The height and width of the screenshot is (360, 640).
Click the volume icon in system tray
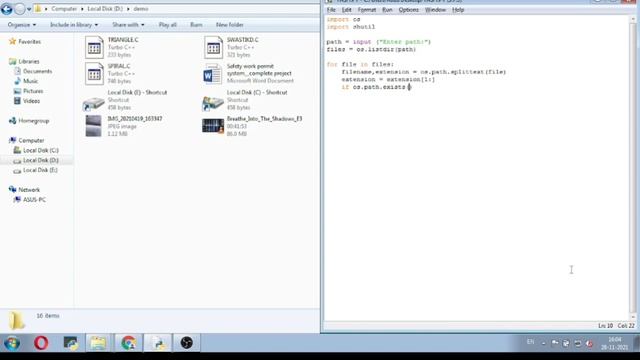click(x=589, y=344)
